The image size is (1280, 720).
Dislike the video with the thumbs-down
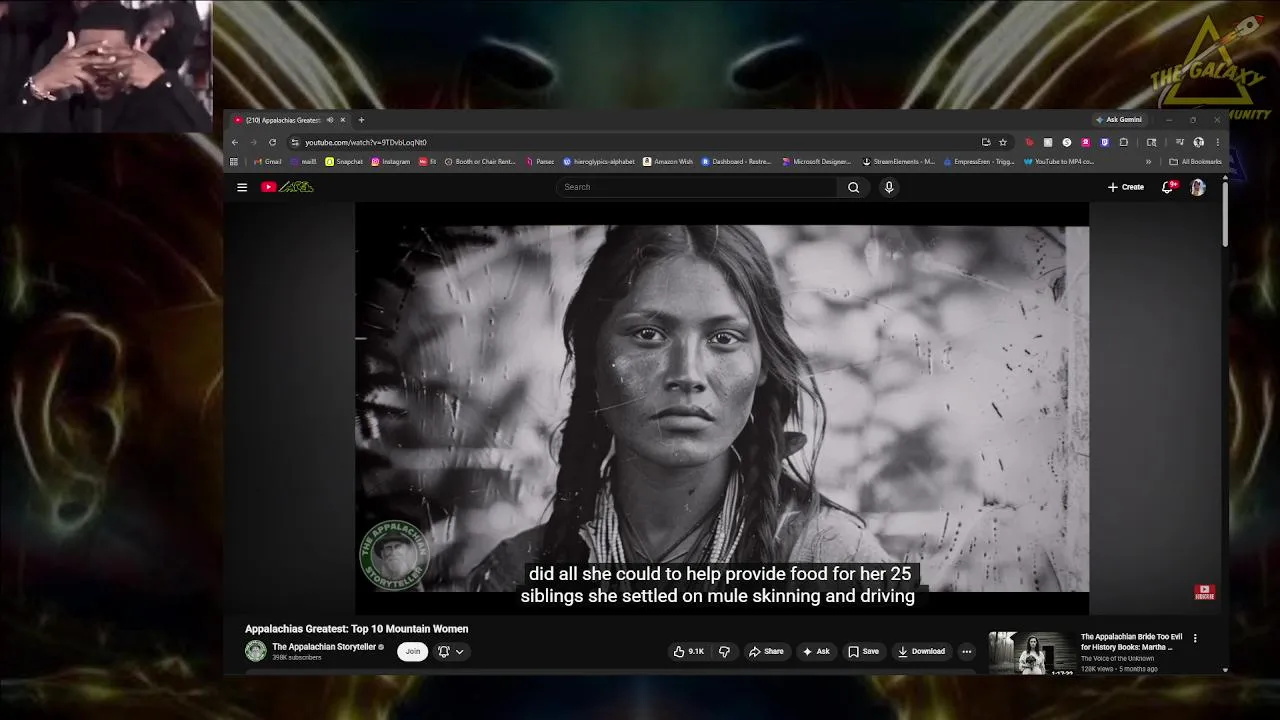click(724, 651)
